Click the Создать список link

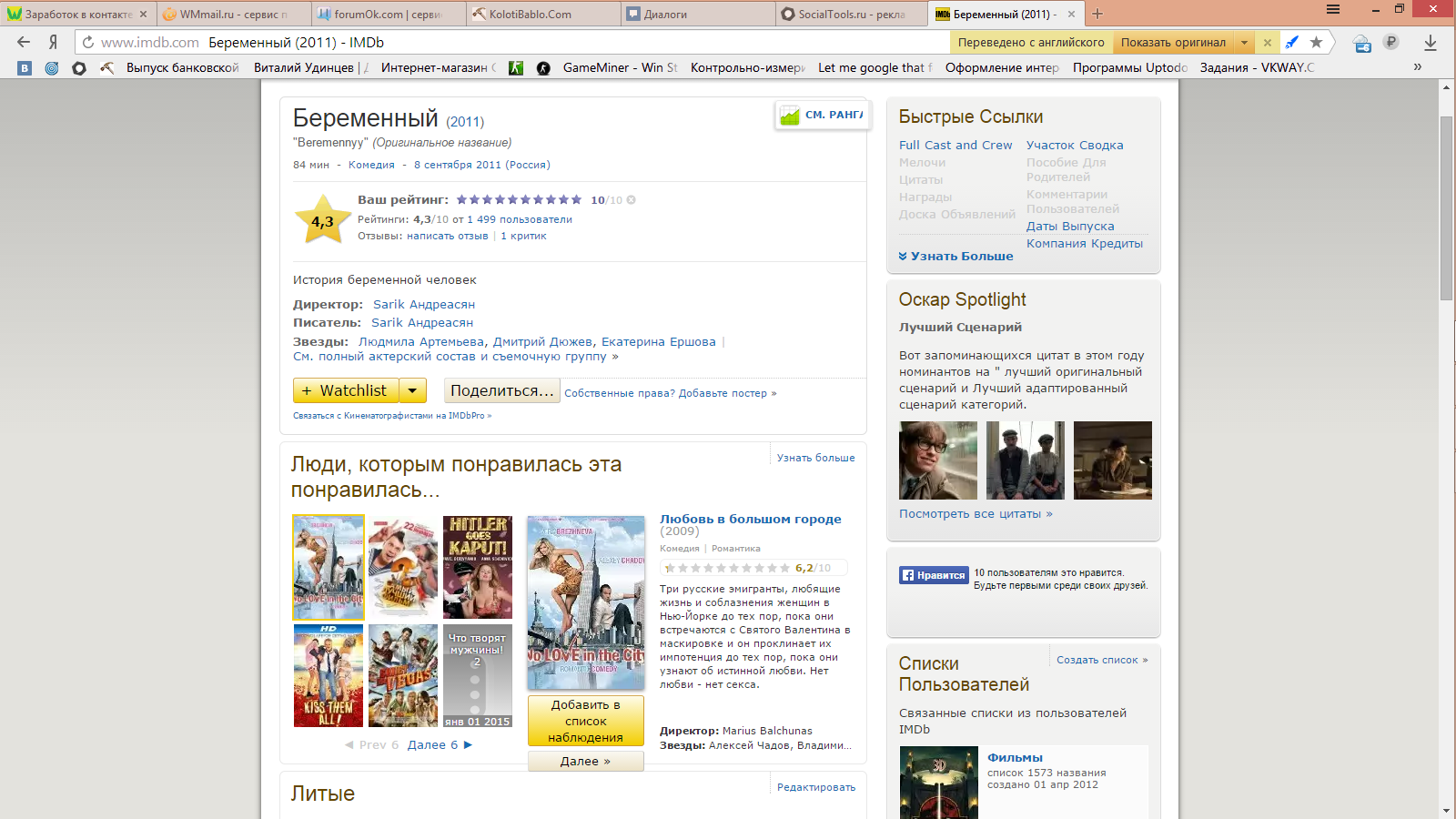click(x=1102, y=660)
